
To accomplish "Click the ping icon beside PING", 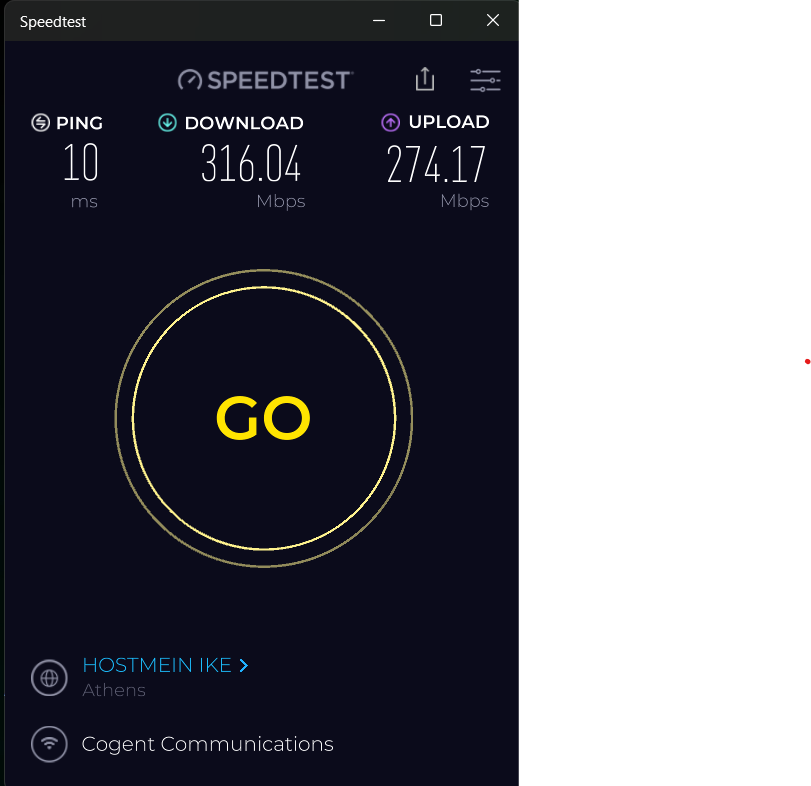I will click(40, 123).
